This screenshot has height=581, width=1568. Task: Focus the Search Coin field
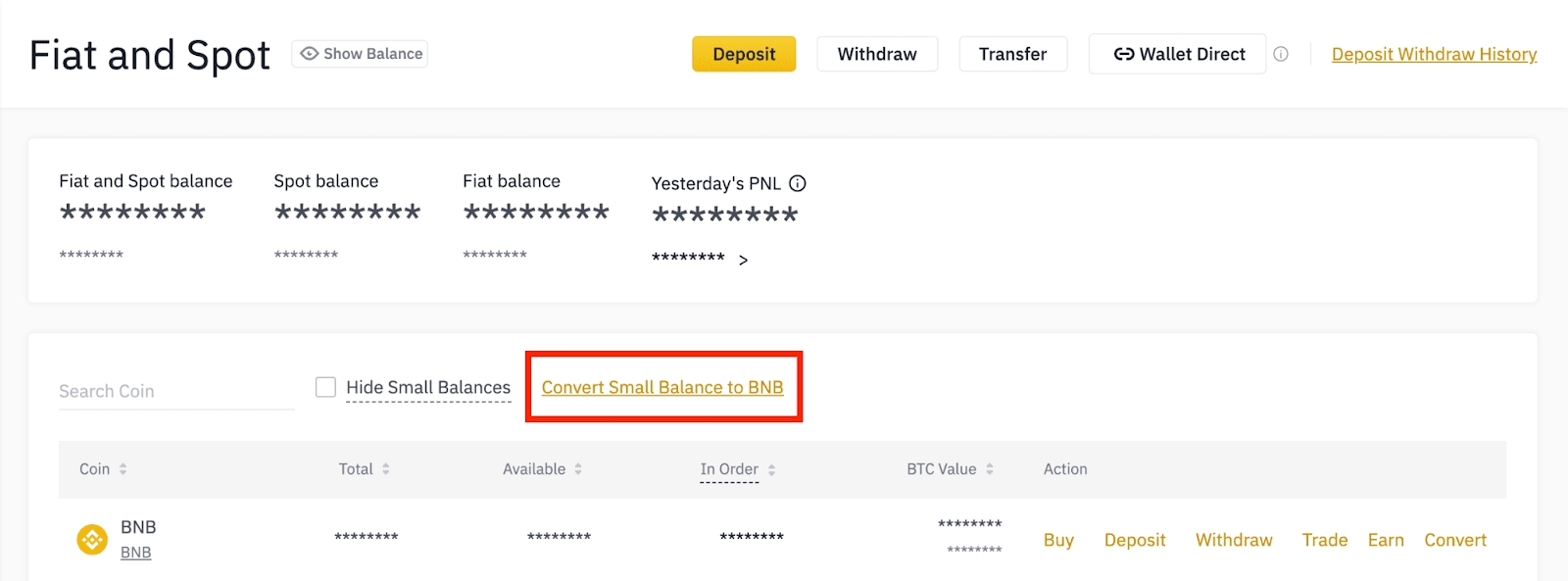(176, 391)
